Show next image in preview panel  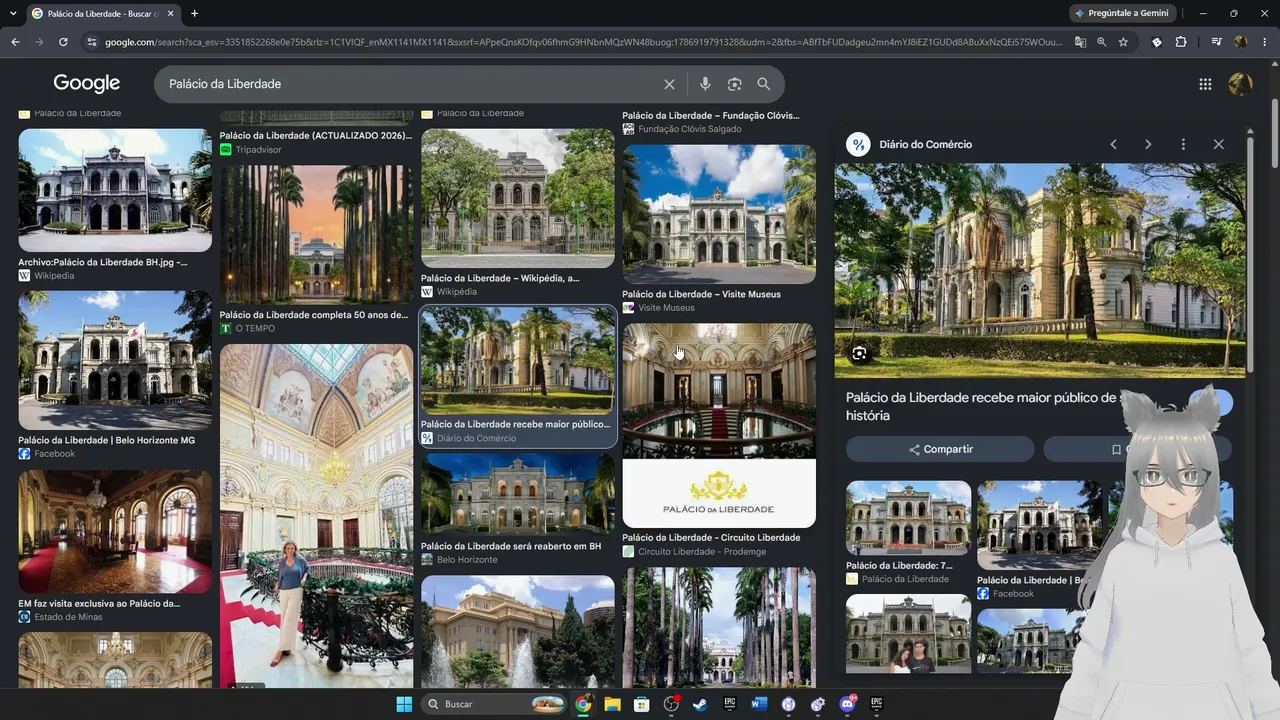pos(1148,144)
